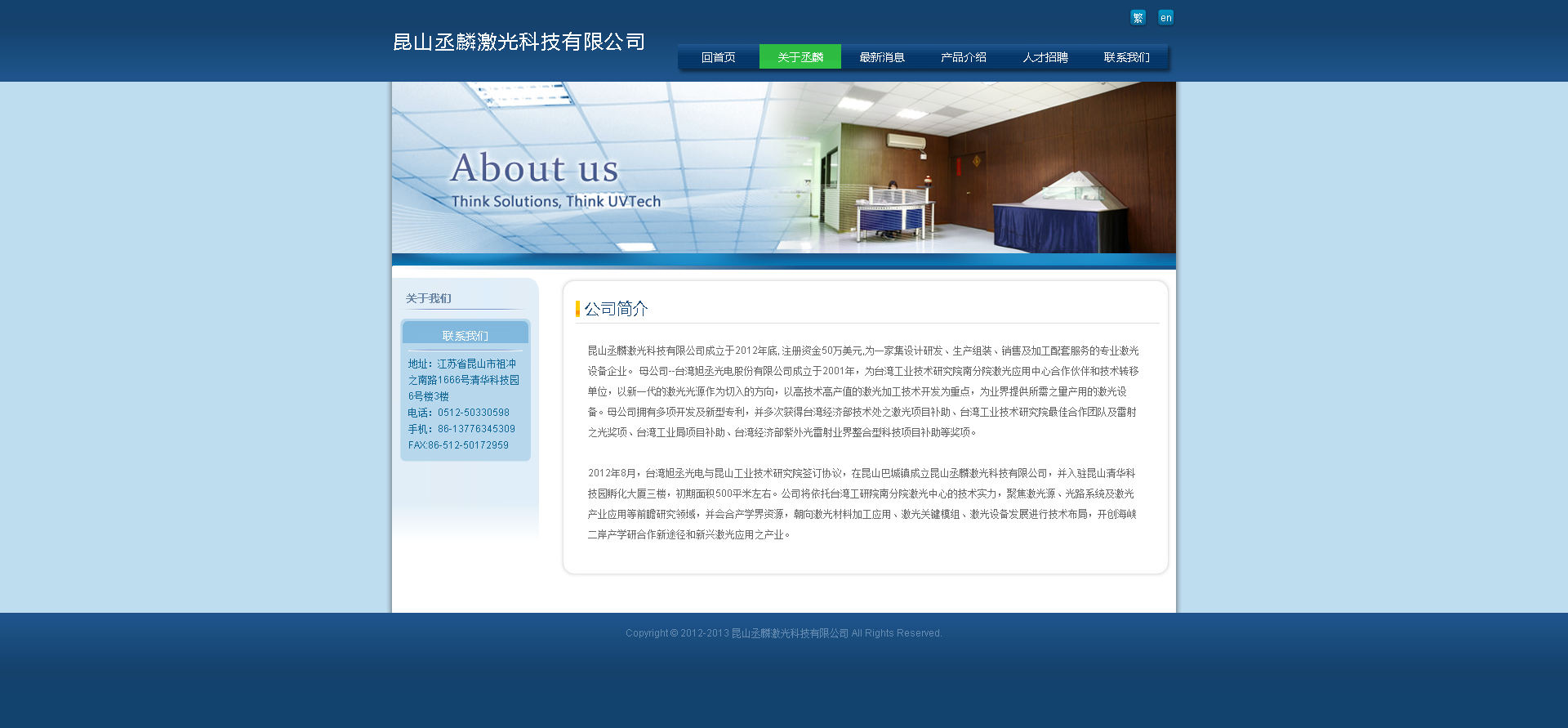Click the 手机 86-13776345309 line
This screenshot has width=1568, height=728.
pyautogui.click(x=461, y=429)
